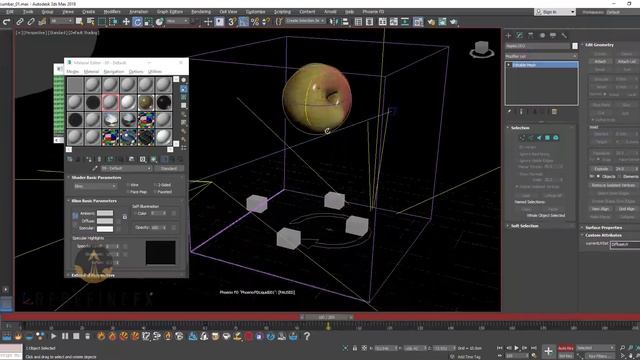Click the Render Production teapot icon

453,22
